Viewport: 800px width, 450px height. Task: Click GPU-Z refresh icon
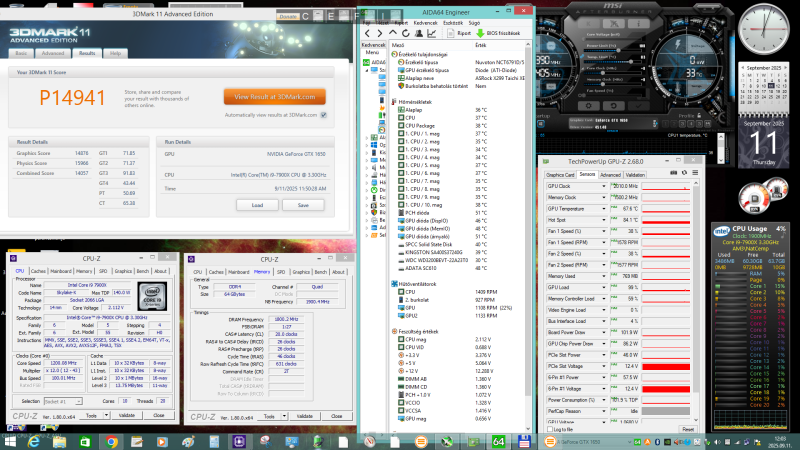[x=684, y=173]
